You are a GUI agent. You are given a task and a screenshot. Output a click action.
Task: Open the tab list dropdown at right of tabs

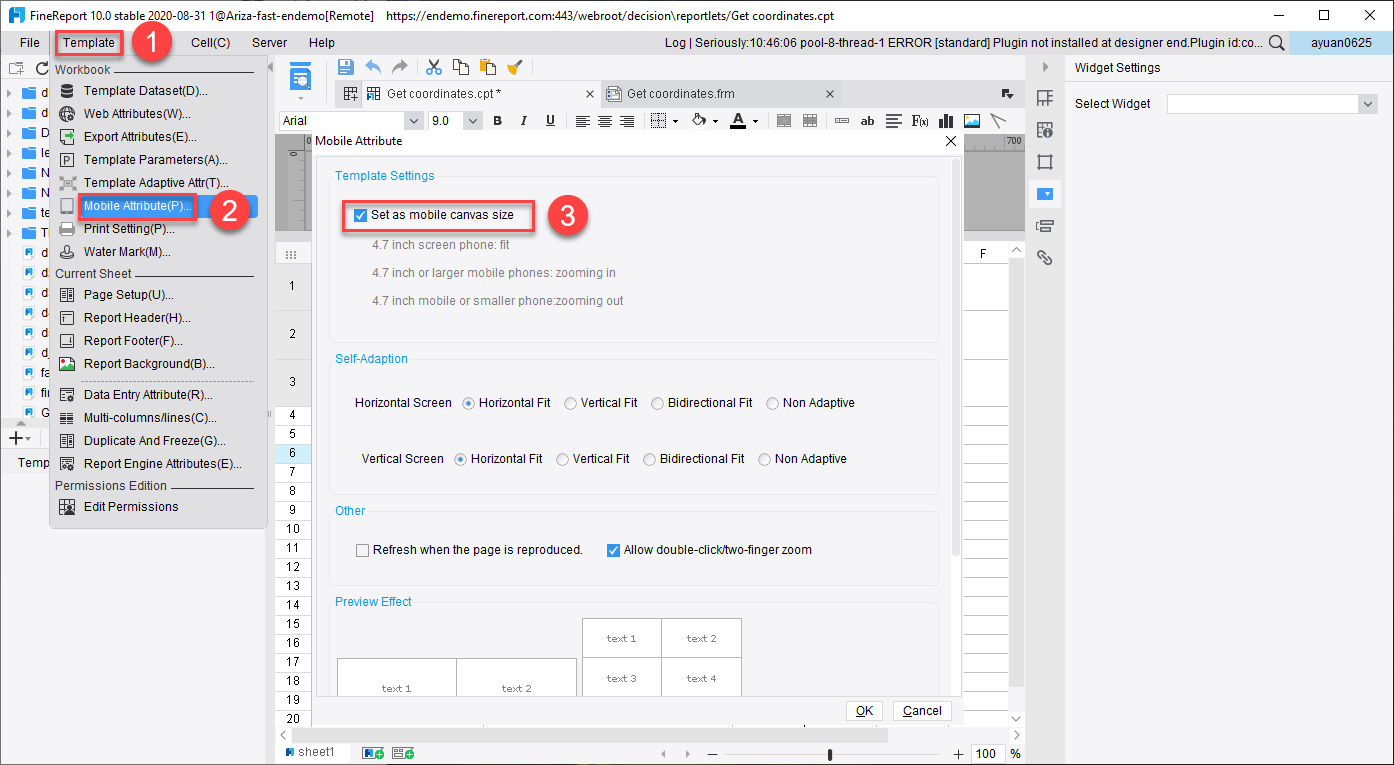click(x=1008, y=94)
